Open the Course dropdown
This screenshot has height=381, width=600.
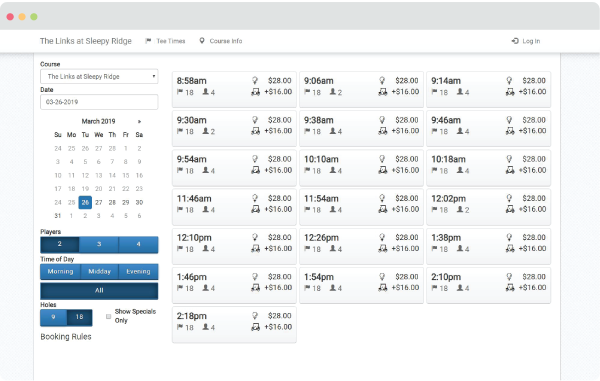pyautogui.click(x=99, y=77)
